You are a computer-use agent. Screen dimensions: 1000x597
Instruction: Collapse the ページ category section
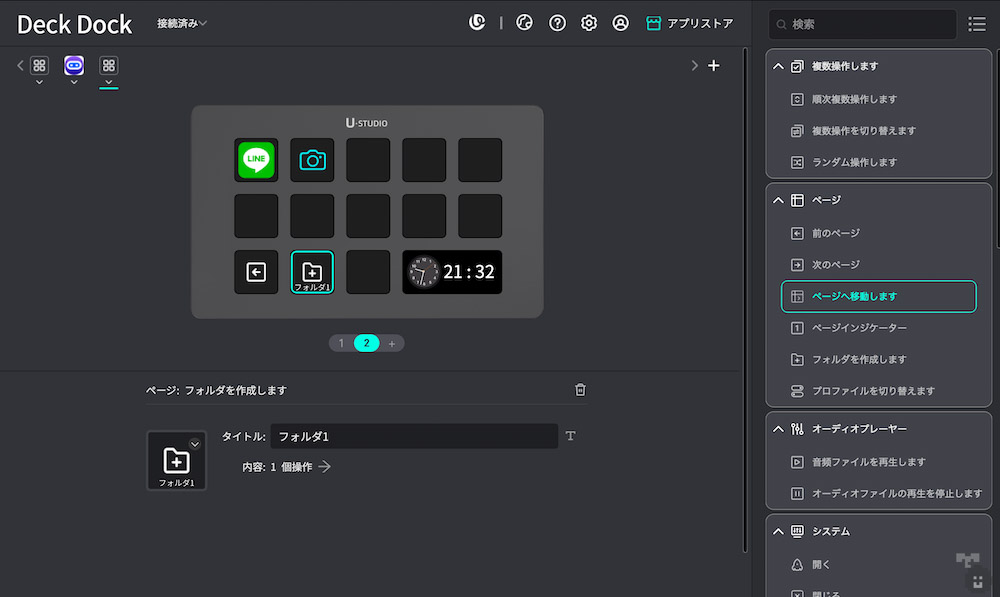778,200
